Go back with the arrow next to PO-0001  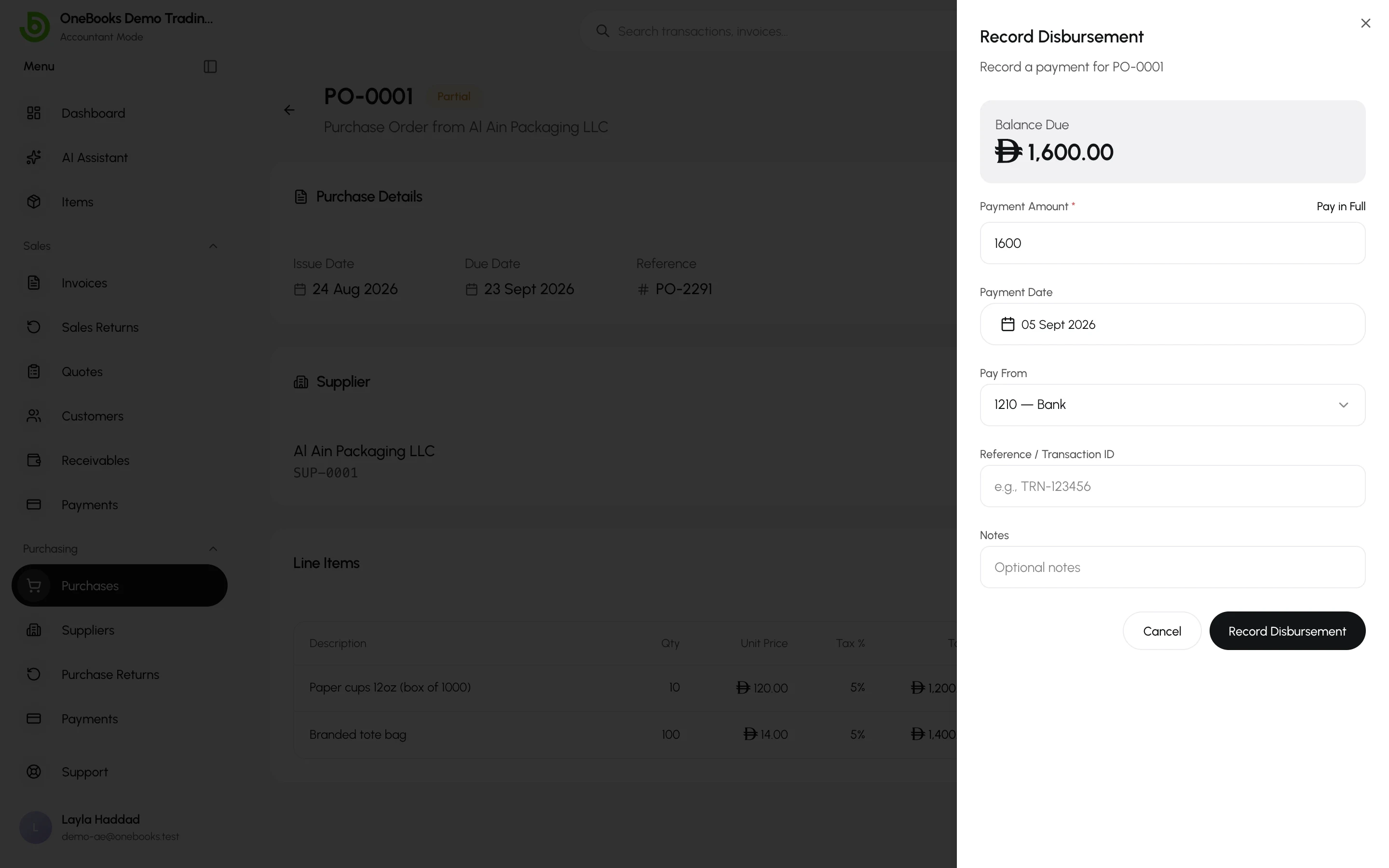click(289, 109)
